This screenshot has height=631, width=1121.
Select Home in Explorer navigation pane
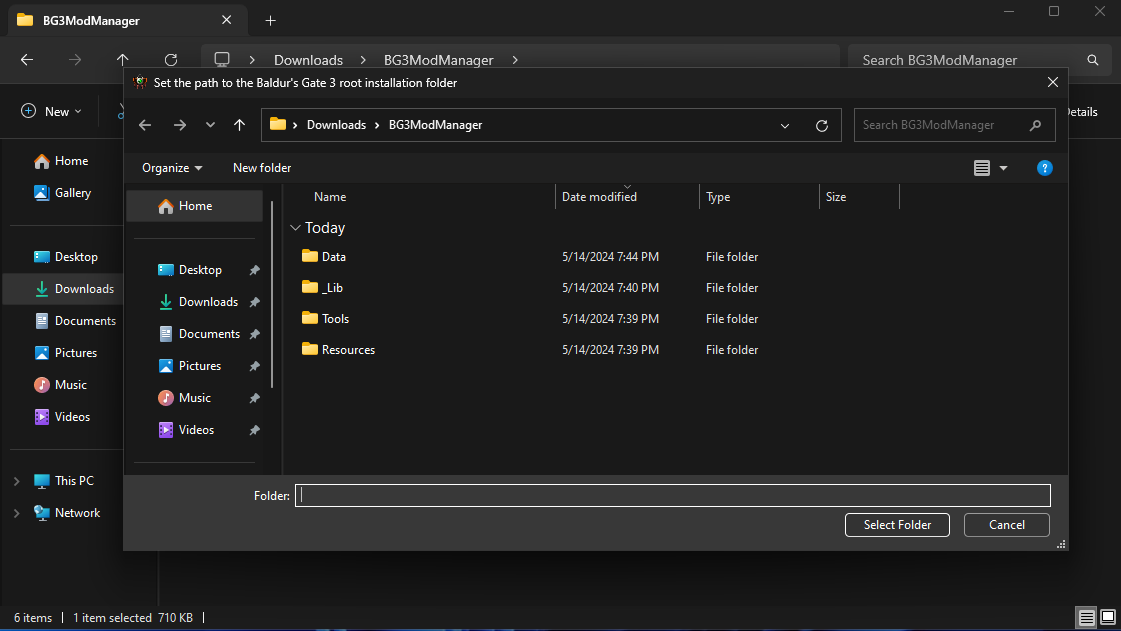pos(61,162)
